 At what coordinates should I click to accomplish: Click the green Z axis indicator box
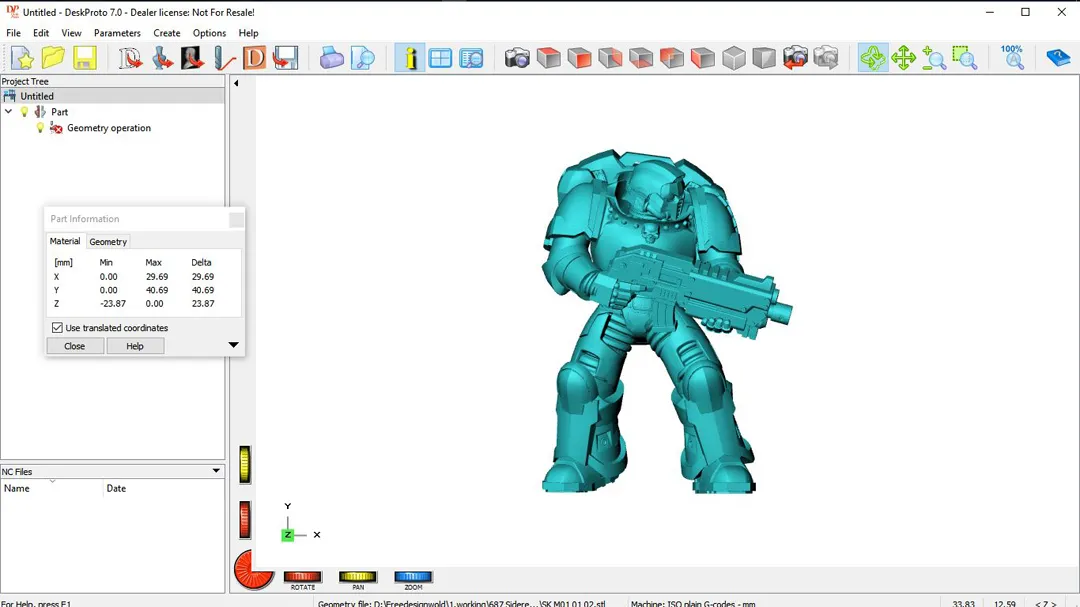point(288,535)
